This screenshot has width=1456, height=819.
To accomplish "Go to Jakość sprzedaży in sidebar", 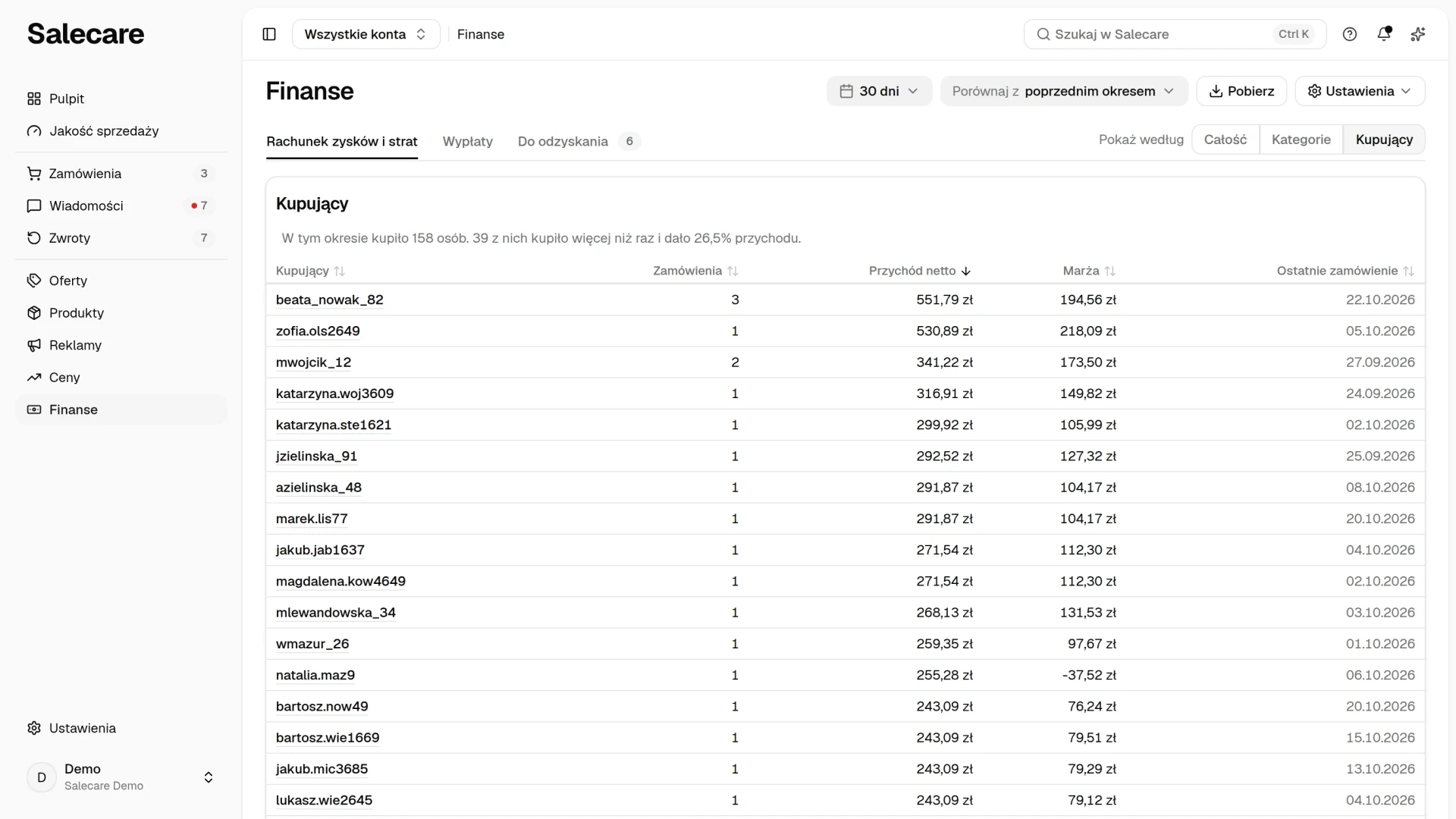I will point(121,131).
